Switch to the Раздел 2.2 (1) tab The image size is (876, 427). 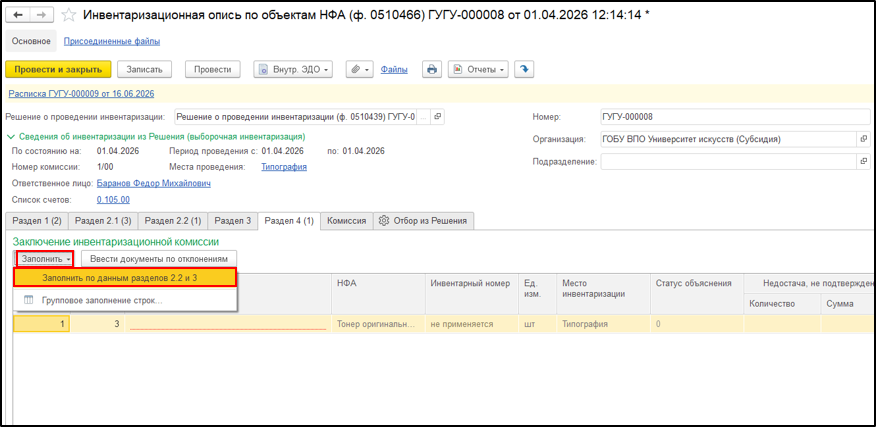(x=173, y=221)
